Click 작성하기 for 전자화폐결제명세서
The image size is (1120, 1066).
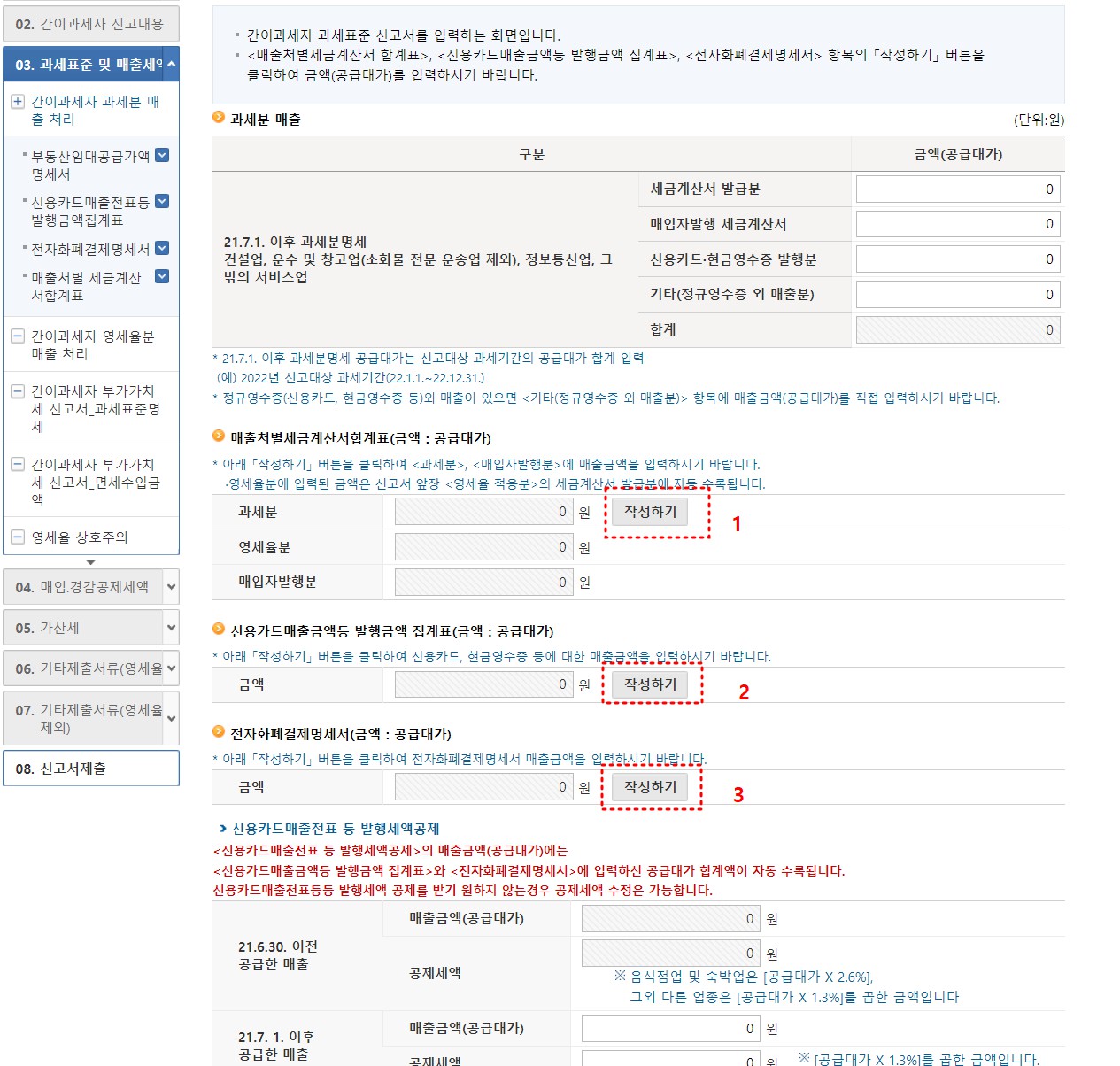click(x=650, y=786)
